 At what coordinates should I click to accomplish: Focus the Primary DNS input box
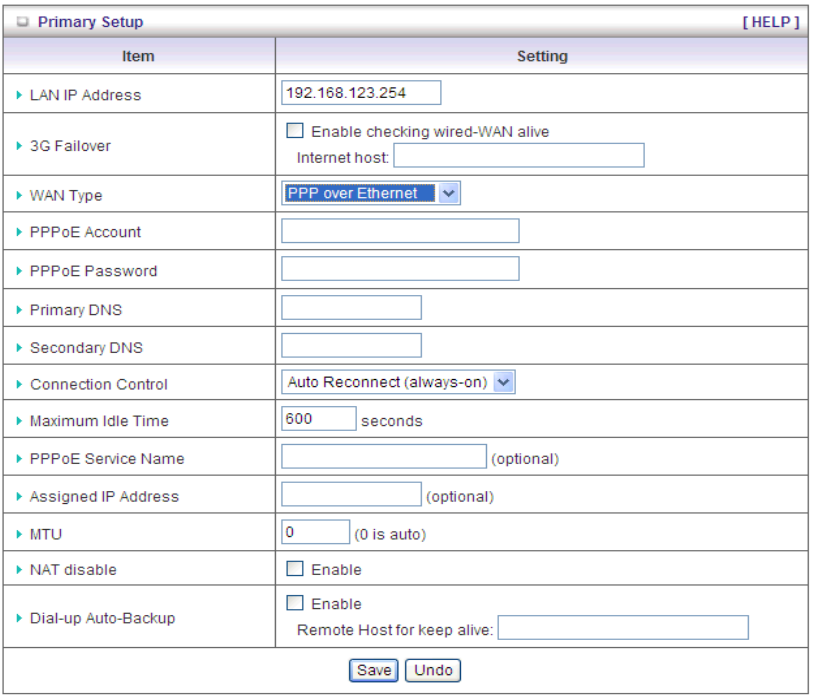pos(351,308)
